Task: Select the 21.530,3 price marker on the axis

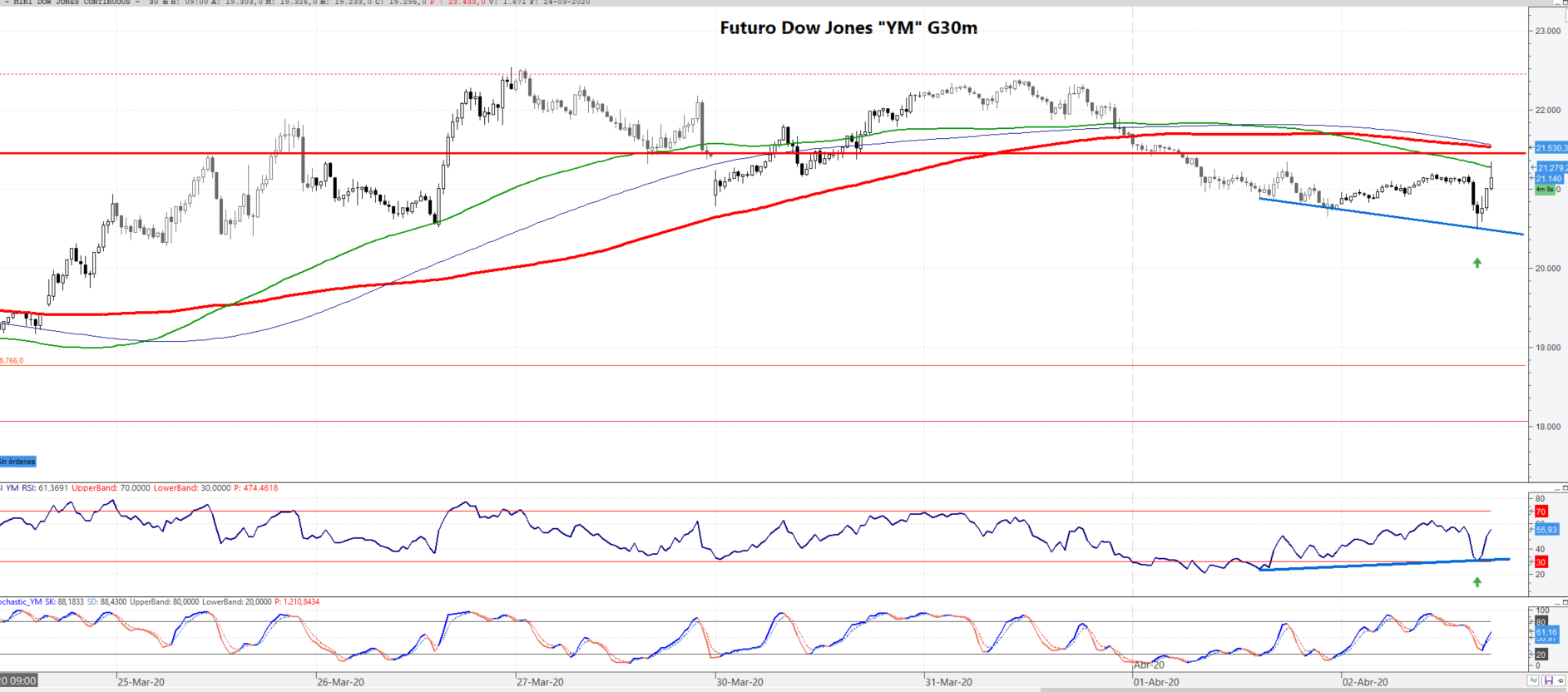Action: (x=1551, y=148)
